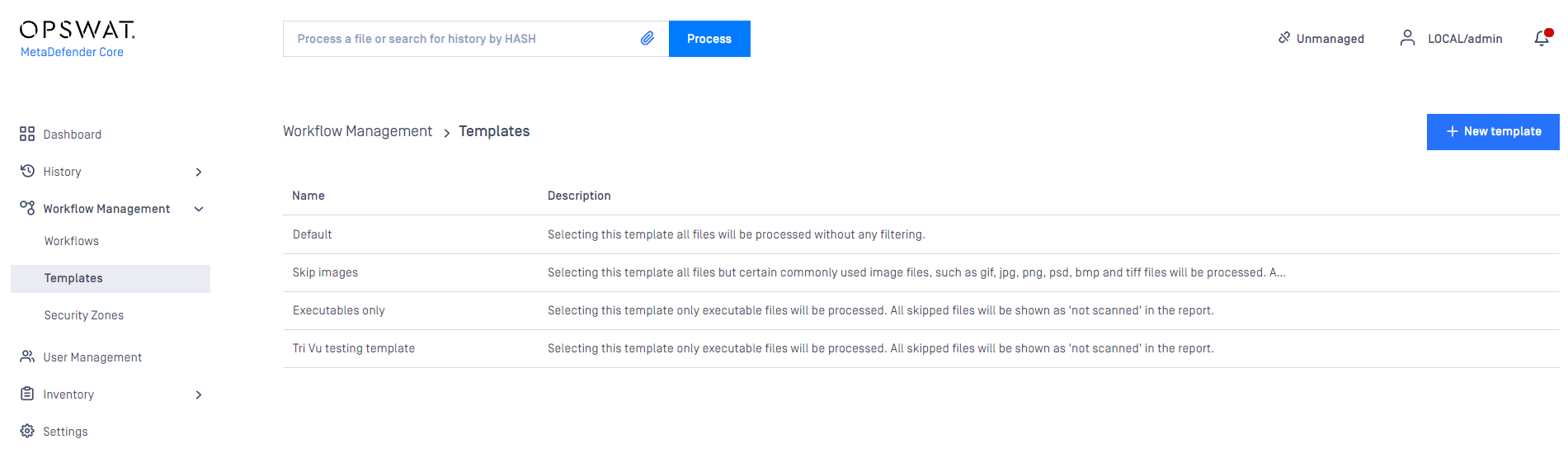Click the User Management people icon
Screen dimensions: 1568x472
click(x=27, y=356)
